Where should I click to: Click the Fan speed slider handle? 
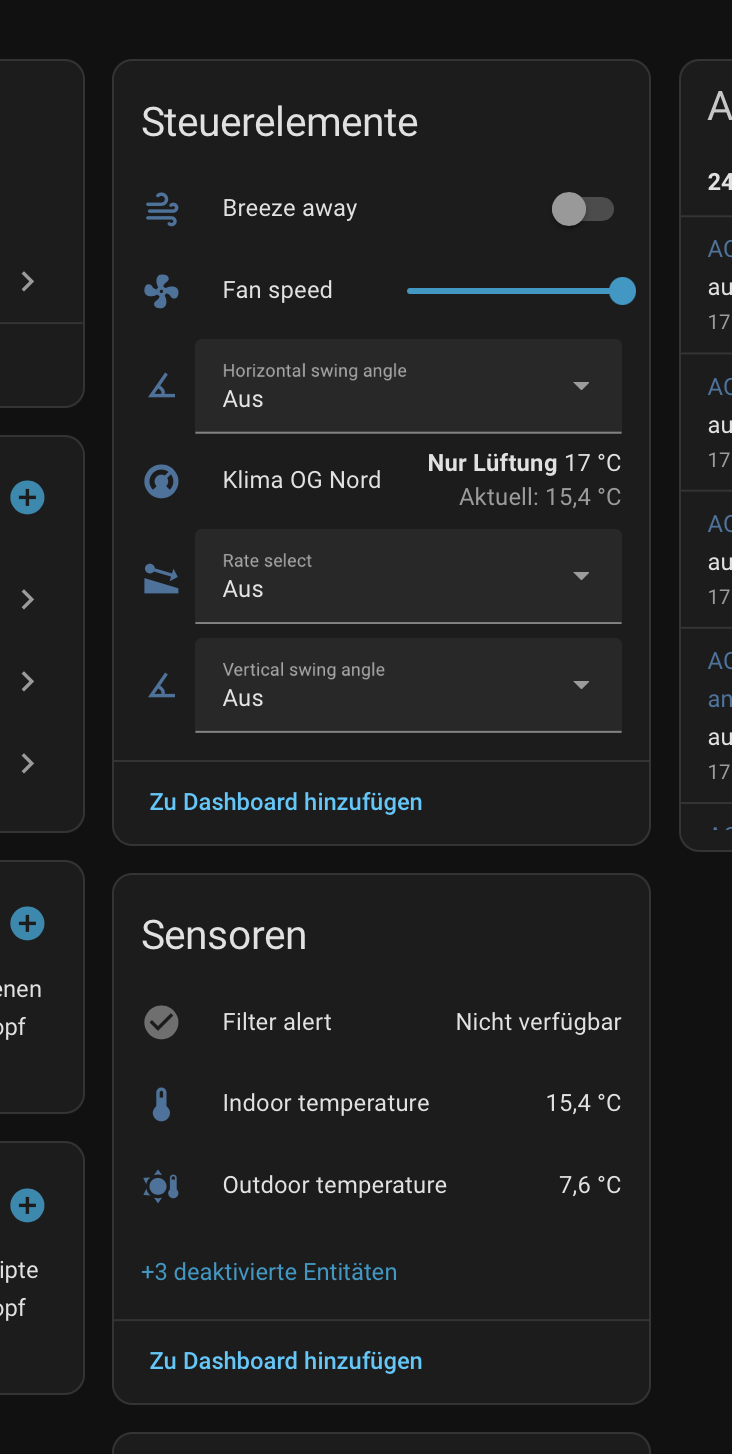click(x=622, y=291)
